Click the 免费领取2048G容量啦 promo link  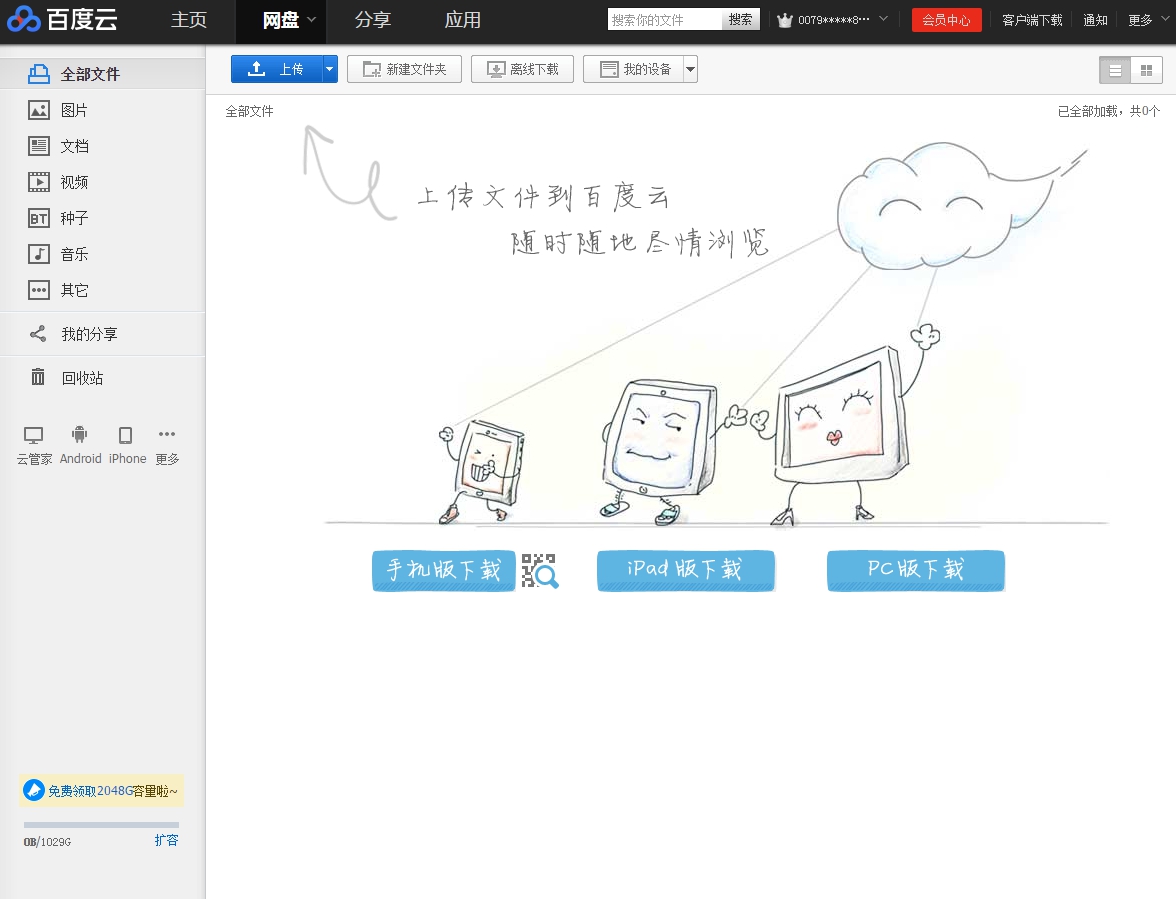tap(113, 791)
